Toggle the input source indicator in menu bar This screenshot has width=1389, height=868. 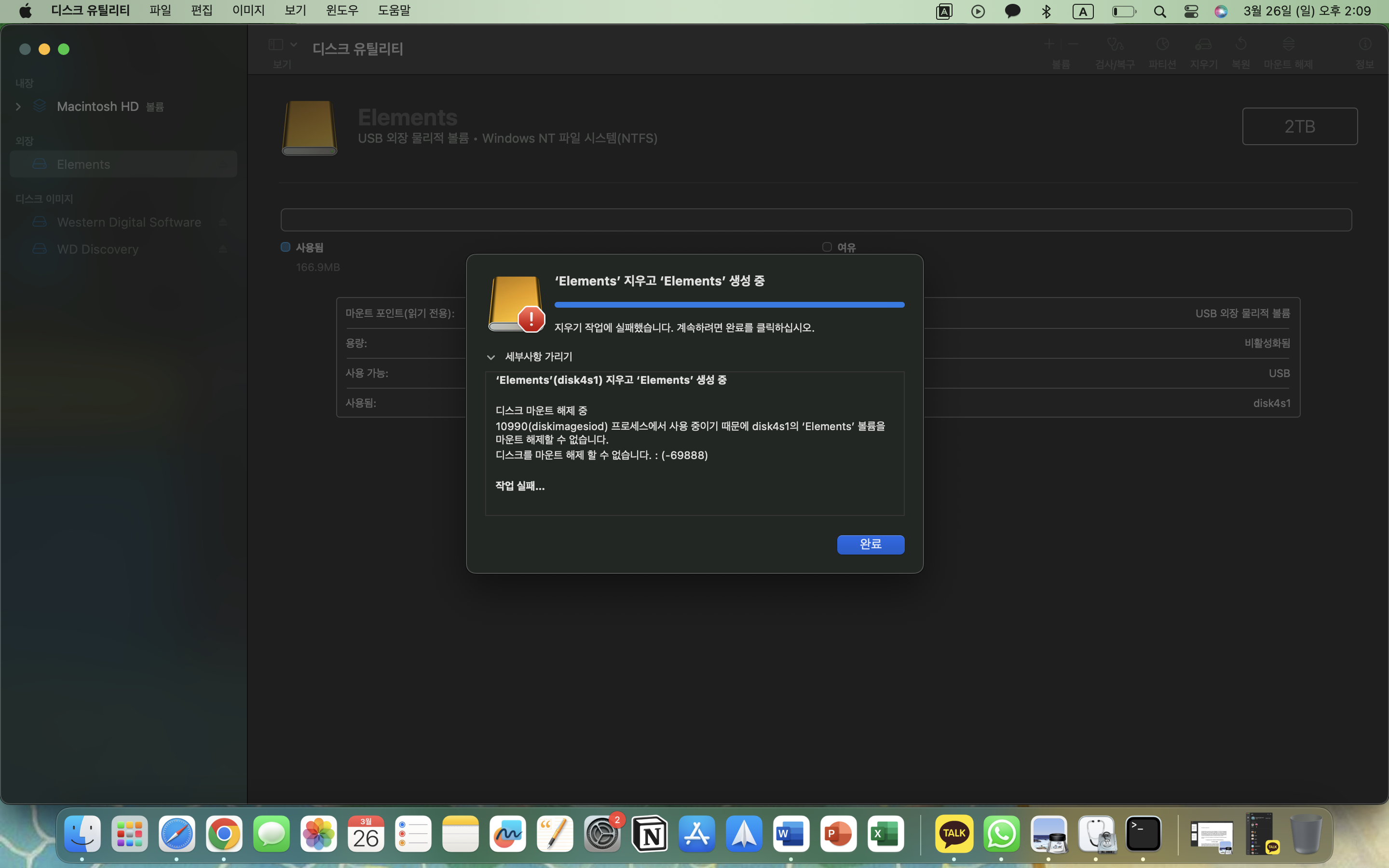click(x=1082, y=12)
